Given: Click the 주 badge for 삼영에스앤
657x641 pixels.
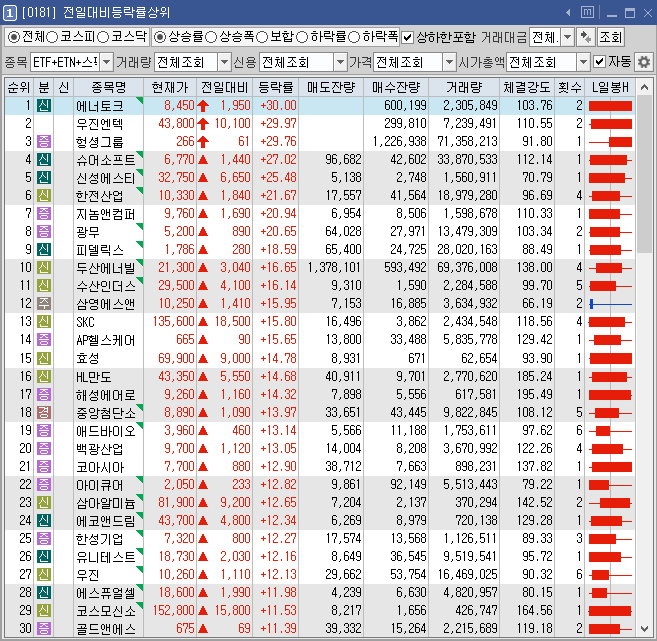Looking at the screenshot, I should click(44, 303).
